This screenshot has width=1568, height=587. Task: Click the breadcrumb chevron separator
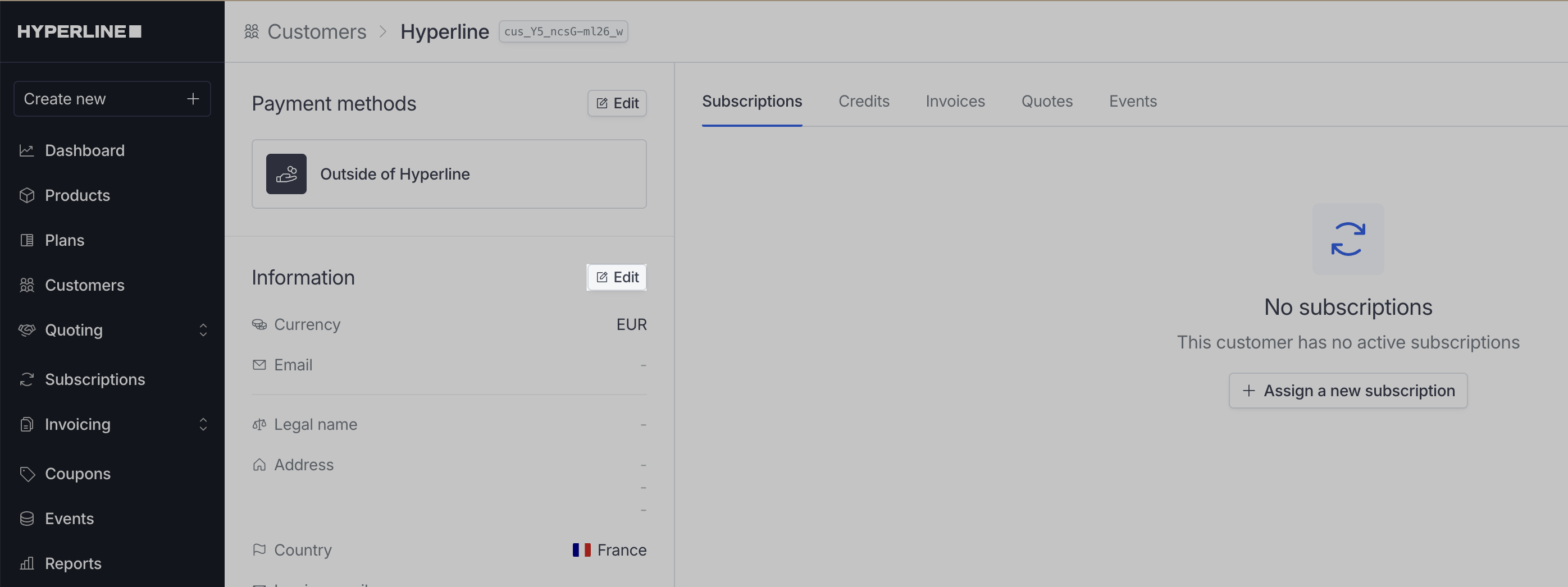(383, 31)
